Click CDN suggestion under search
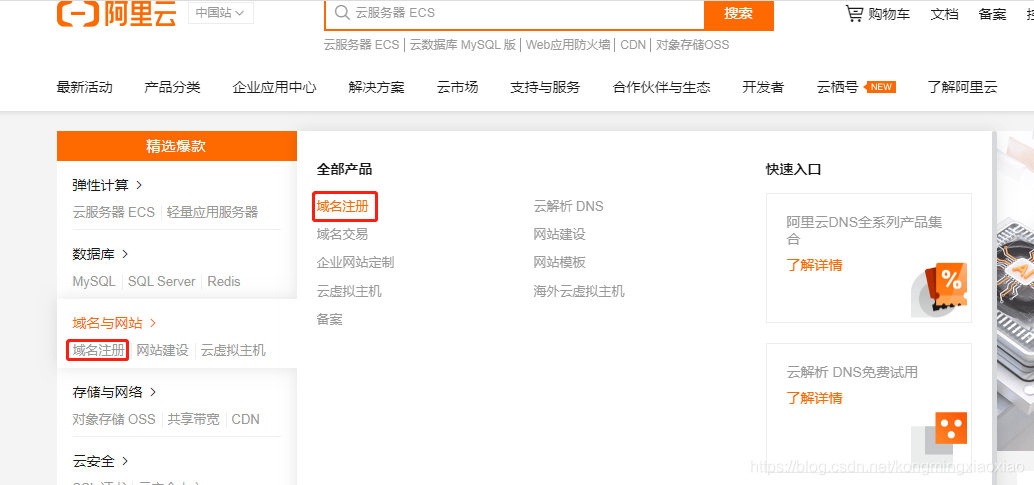This screenshot has width=1034, height=485. pos(633,45)
